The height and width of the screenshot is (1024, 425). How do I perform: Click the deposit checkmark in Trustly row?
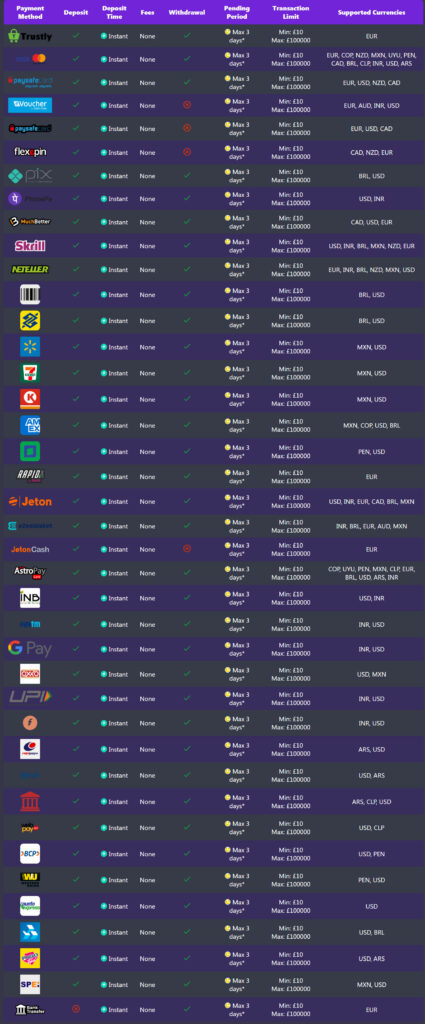[76, 36]
